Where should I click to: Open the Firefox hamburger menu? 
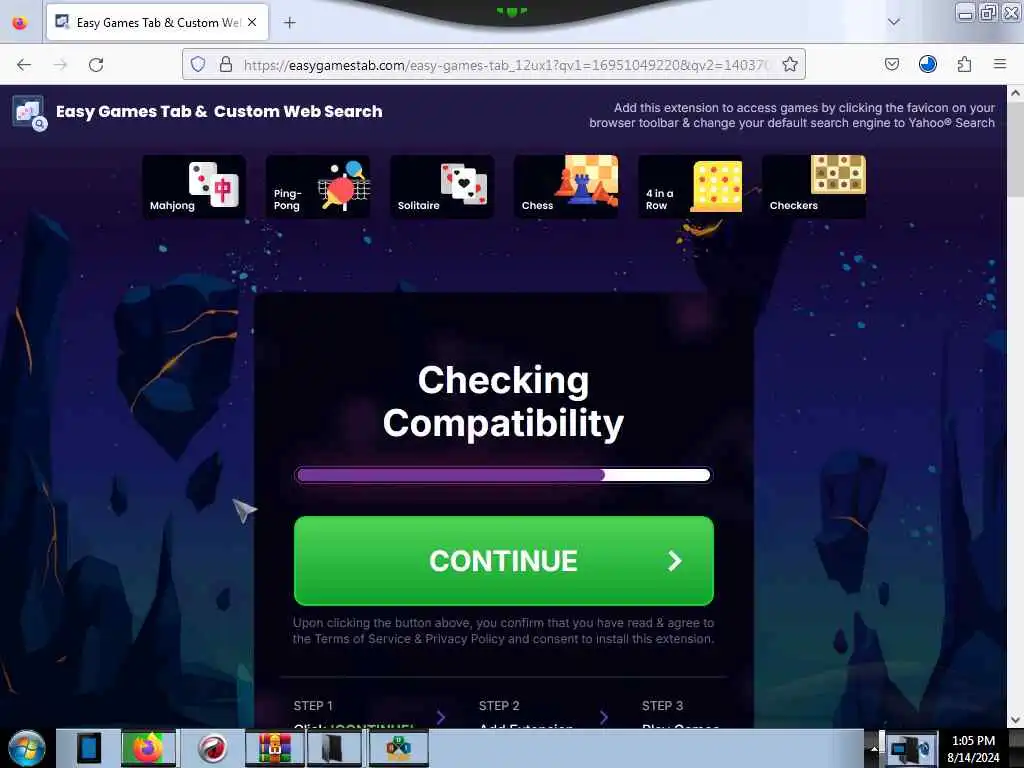(x=1000, y=64)
